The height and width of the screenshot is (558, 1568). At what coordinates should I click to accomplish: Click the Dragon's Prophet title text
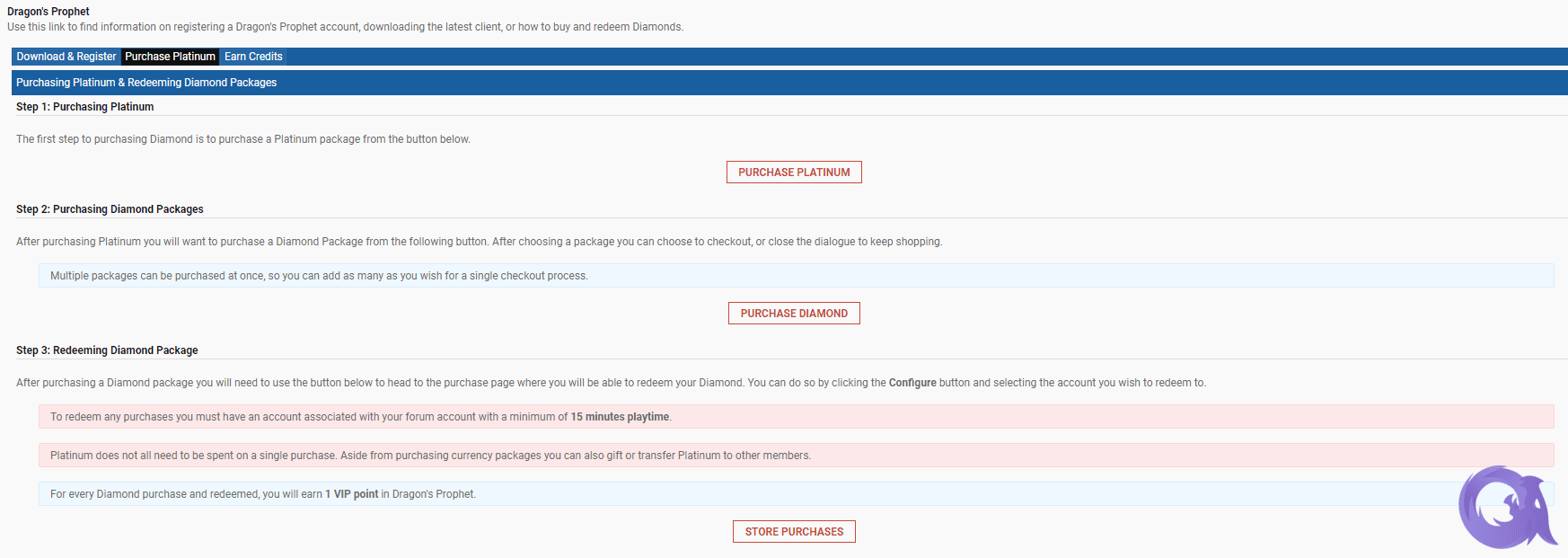(48, 12)
